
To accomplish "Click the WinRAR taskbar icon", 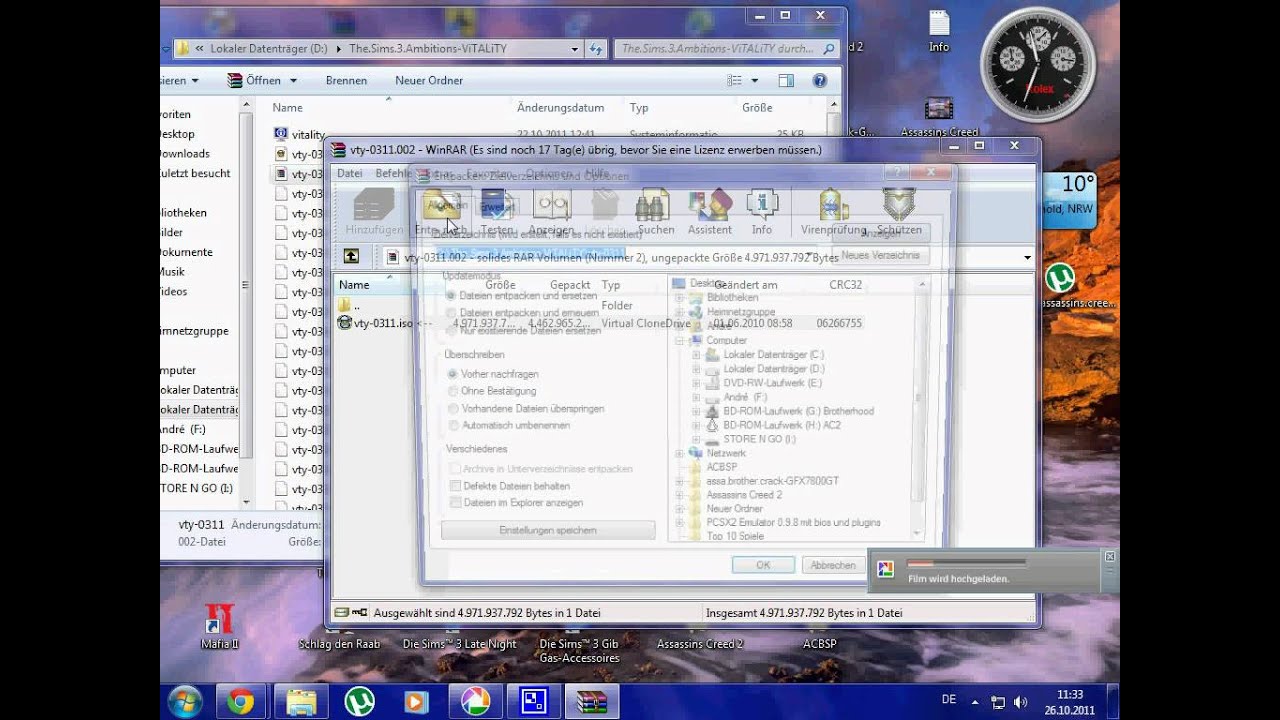I will (592, 701).
